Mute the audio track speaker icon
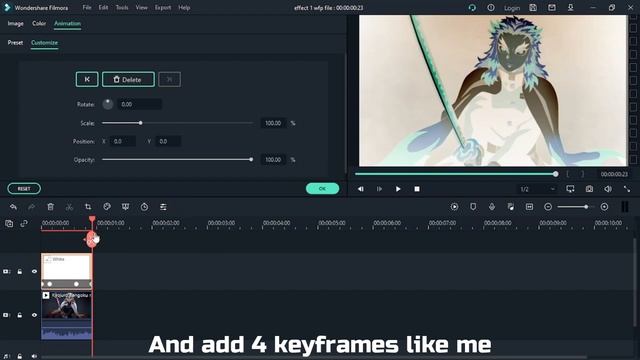The width and height of the screenshot is (640, 360). point(34,356)
